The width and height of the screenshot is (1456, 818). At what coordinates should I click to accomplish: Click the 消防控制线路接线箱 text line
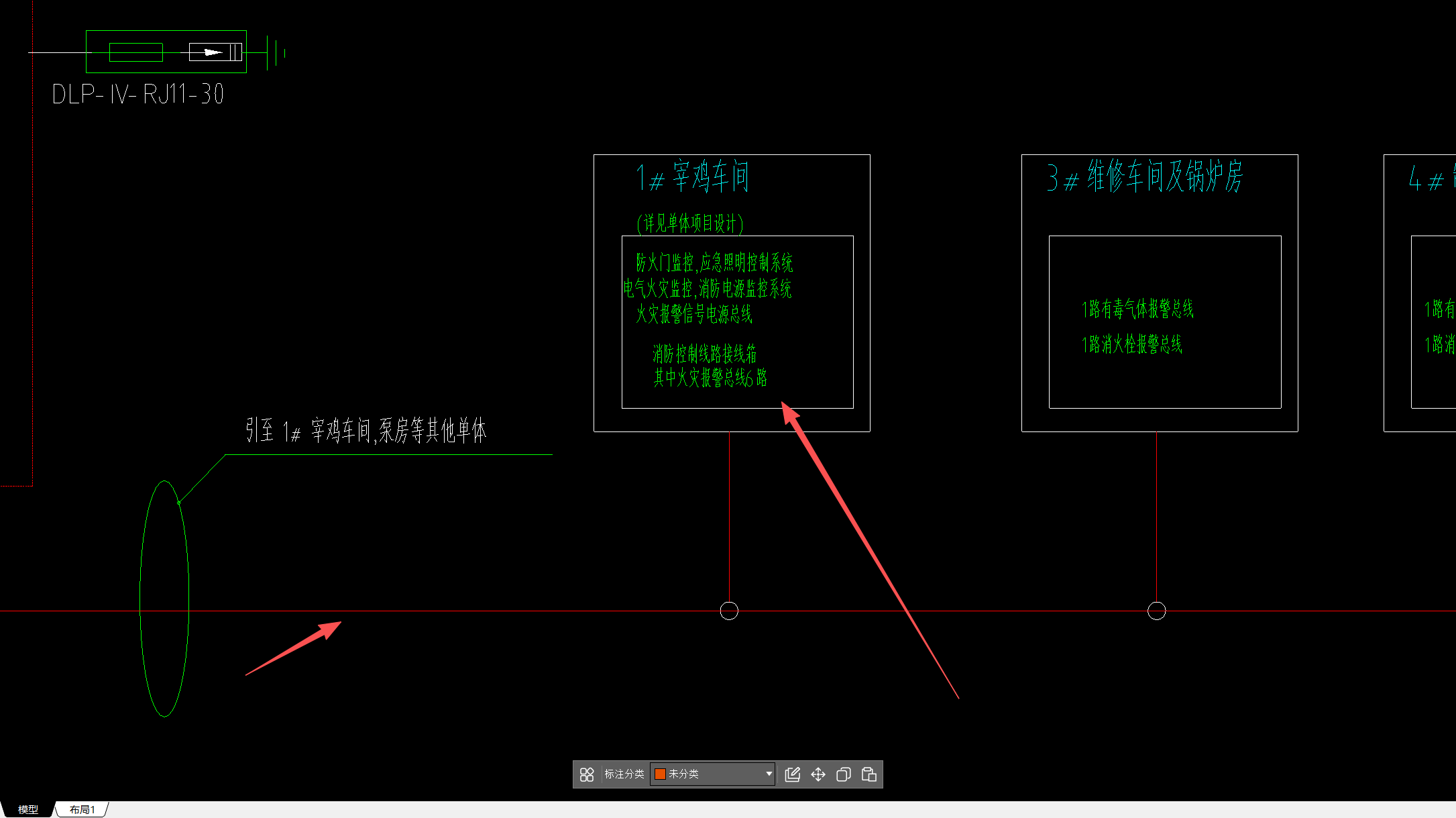click(704, 353)
